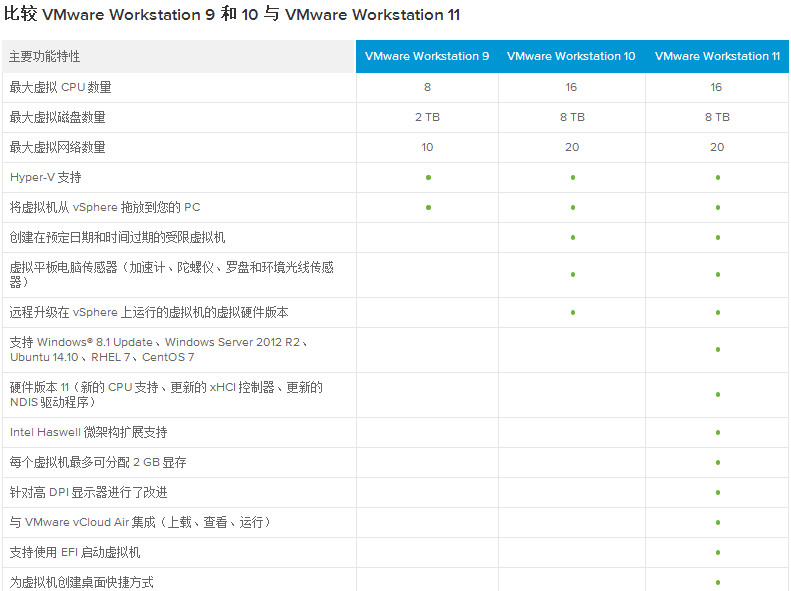Click network count '20' under Workstation 10

click(572, 147)
